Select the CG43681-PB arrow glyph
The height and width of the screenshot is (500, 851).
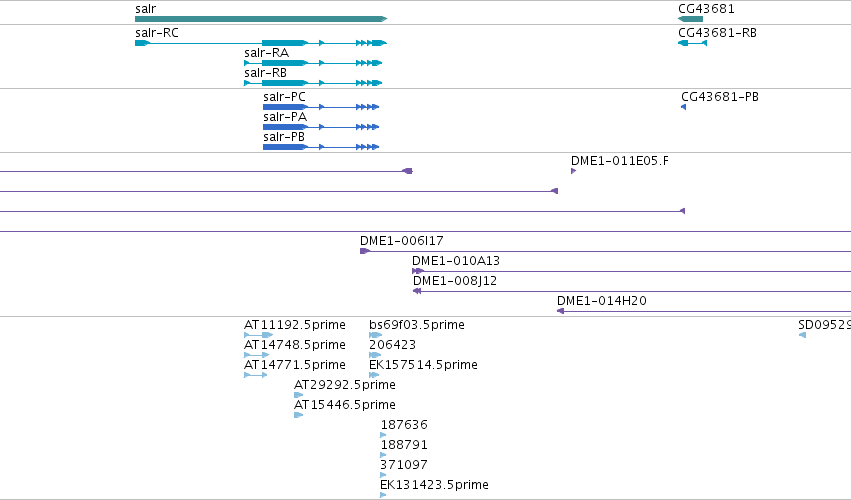click(x=683, y=107)
